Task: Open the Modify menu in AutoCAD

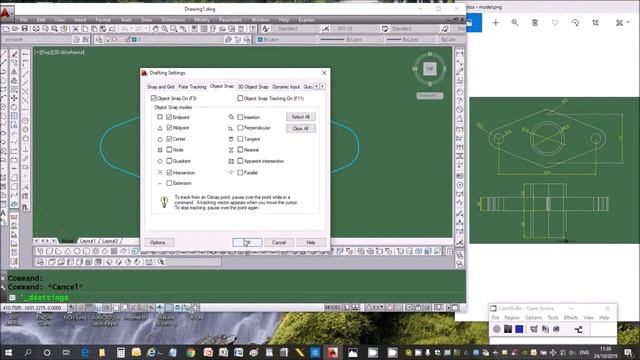Action: click(202, 20)
